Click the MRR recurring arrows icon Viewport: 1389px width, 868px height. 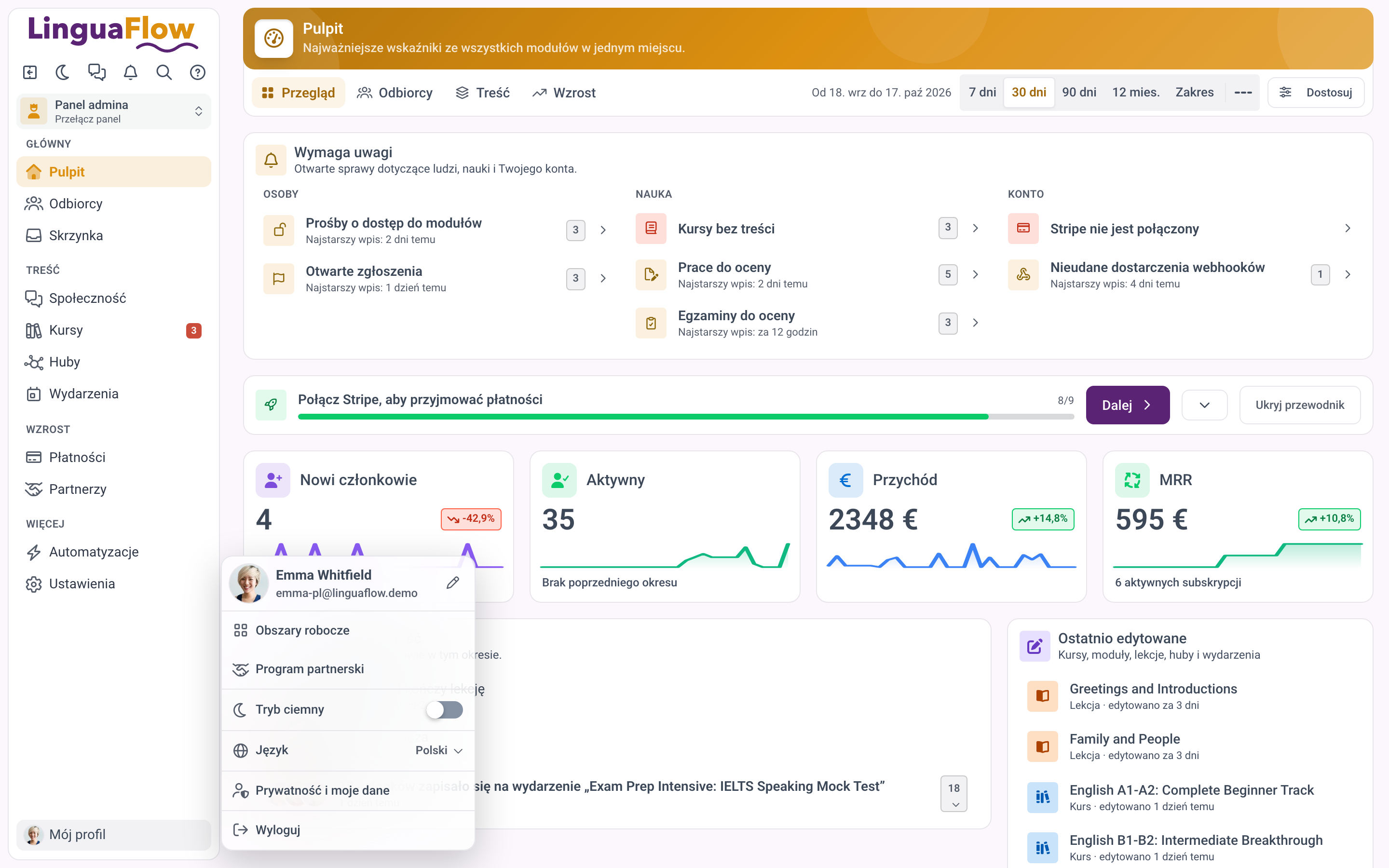pos(1132,480)
